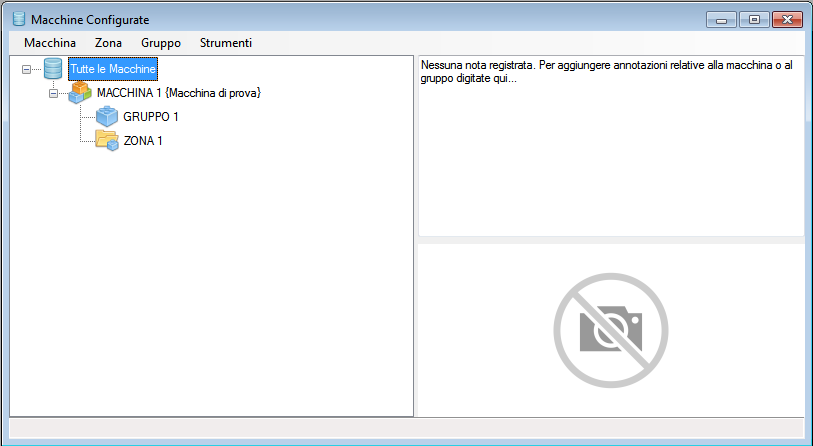Minimize the Macchine Configurate window
The height and width of the screenshot is (446, 813).
(721, 20)
